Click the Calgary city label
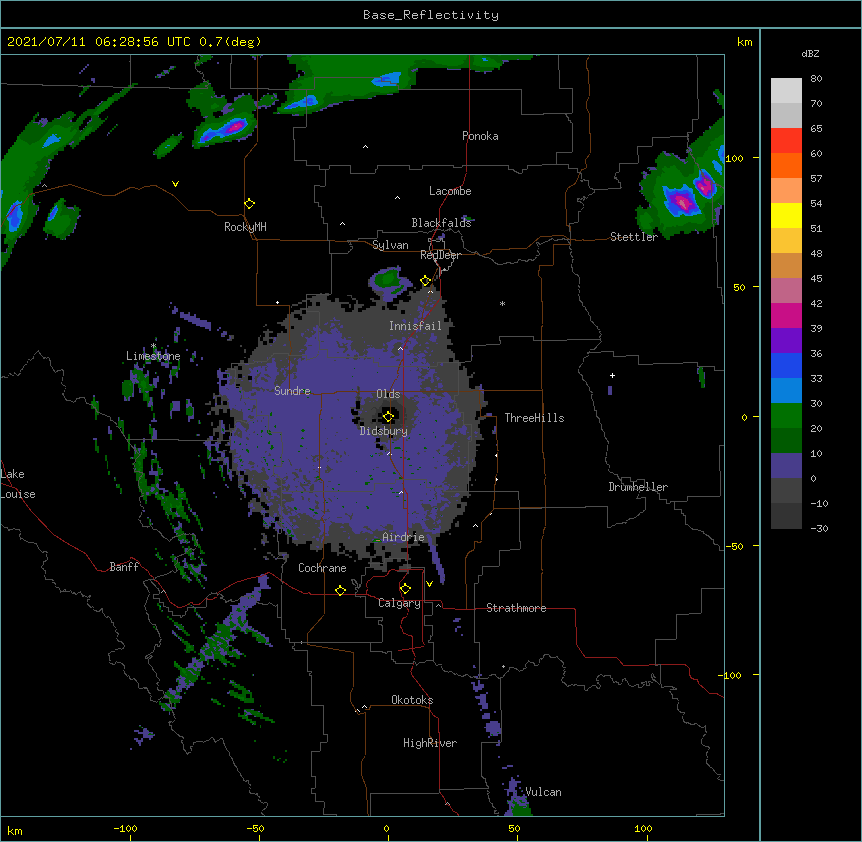Screen dimensions: 862x842 (399, 603)
